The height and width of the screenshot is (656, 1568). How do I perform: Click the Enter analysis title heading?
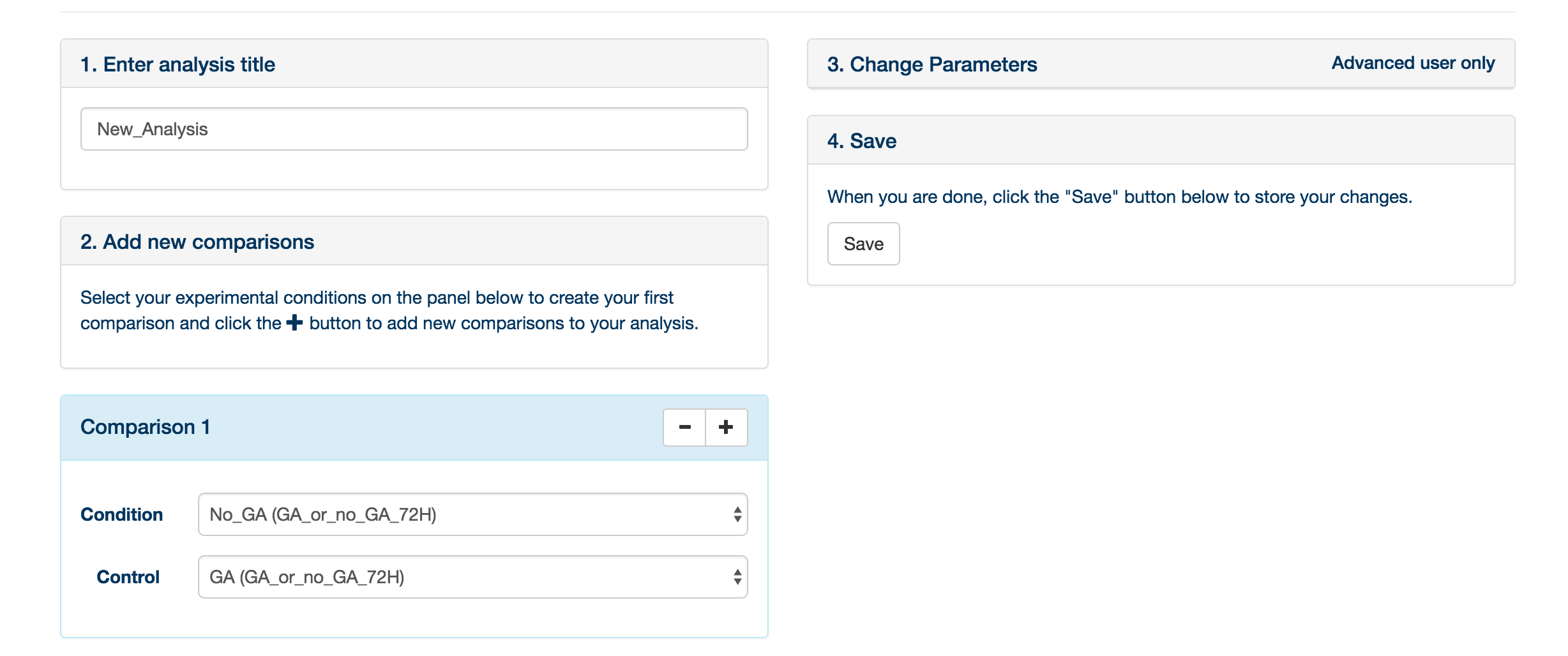pos(177,64)
